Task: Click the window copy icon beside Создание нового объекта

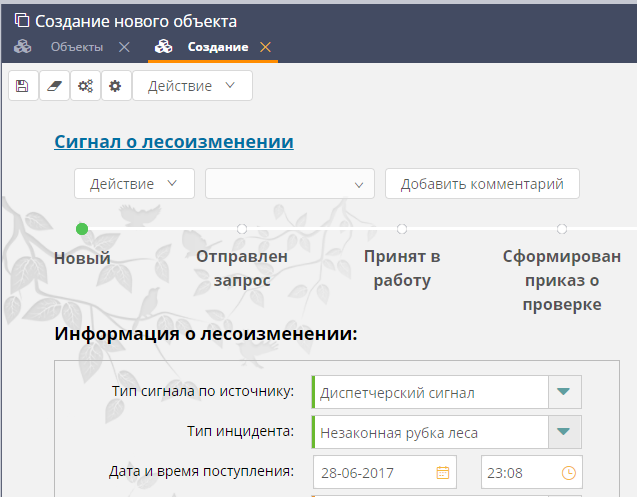Action: [x=22, y=20]
